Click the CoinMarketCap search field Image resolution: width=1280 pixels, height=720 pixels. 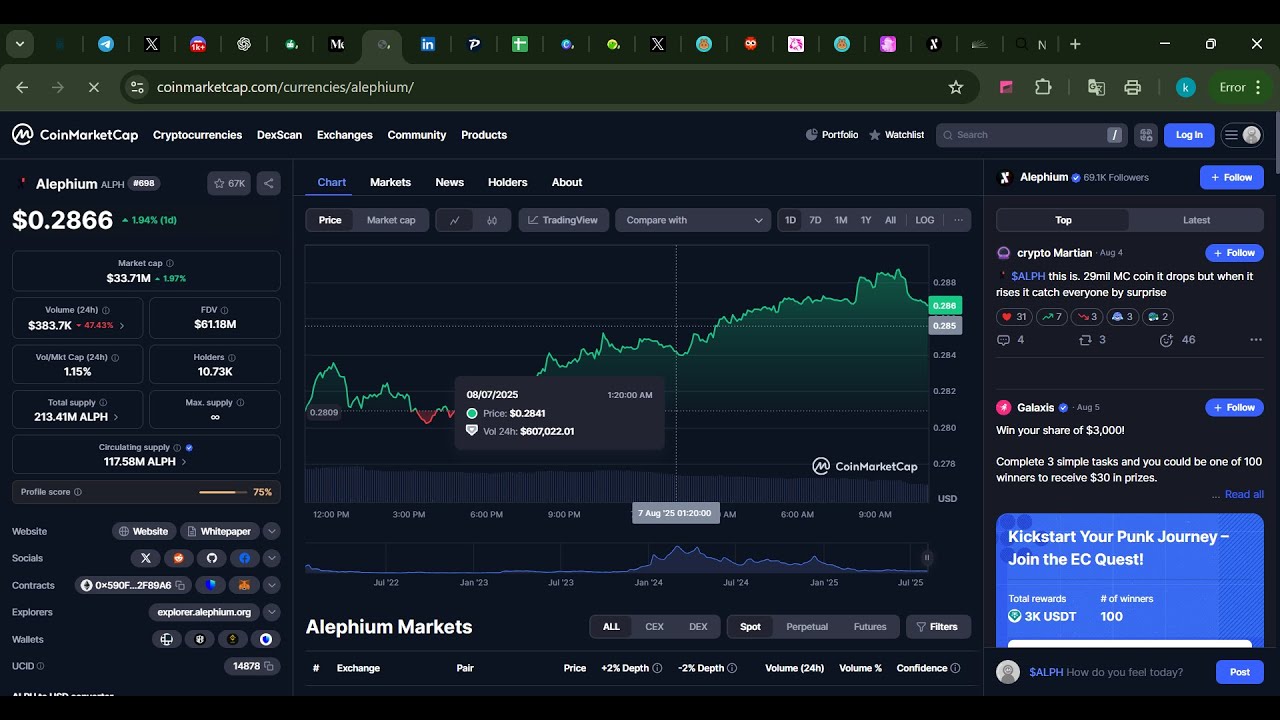[x=1031, y=135]
